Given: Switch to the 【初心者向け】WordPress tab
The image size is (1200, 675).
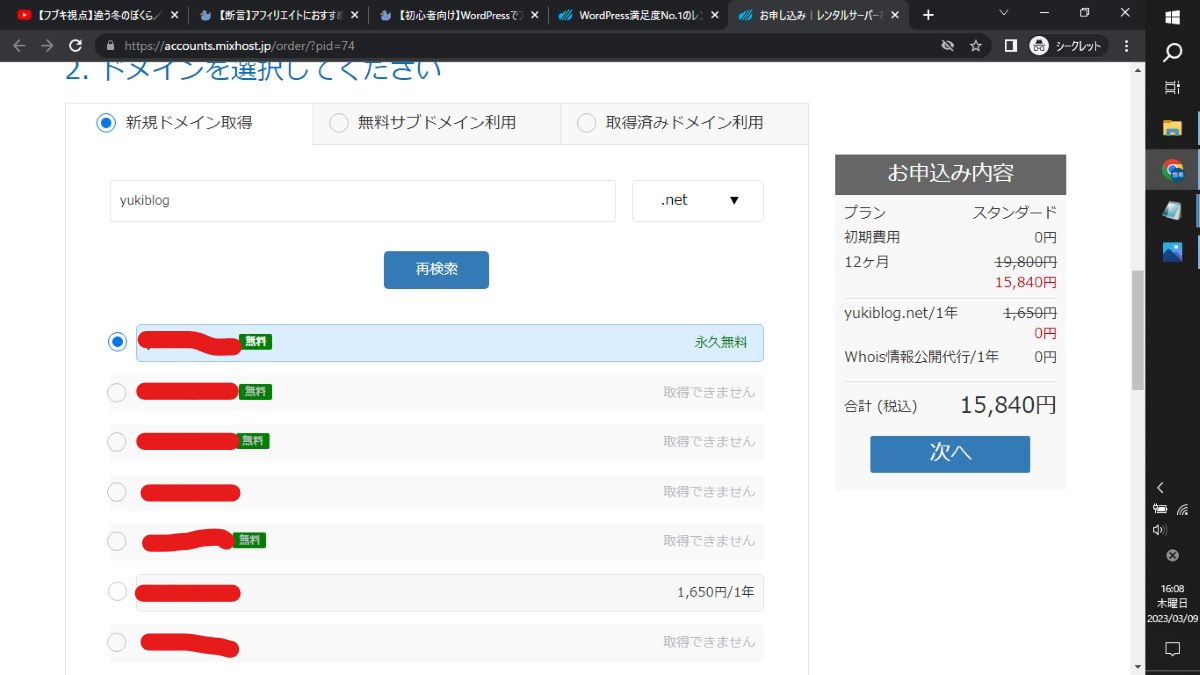Looking at the screenshot, I should [x=457, y=15].
